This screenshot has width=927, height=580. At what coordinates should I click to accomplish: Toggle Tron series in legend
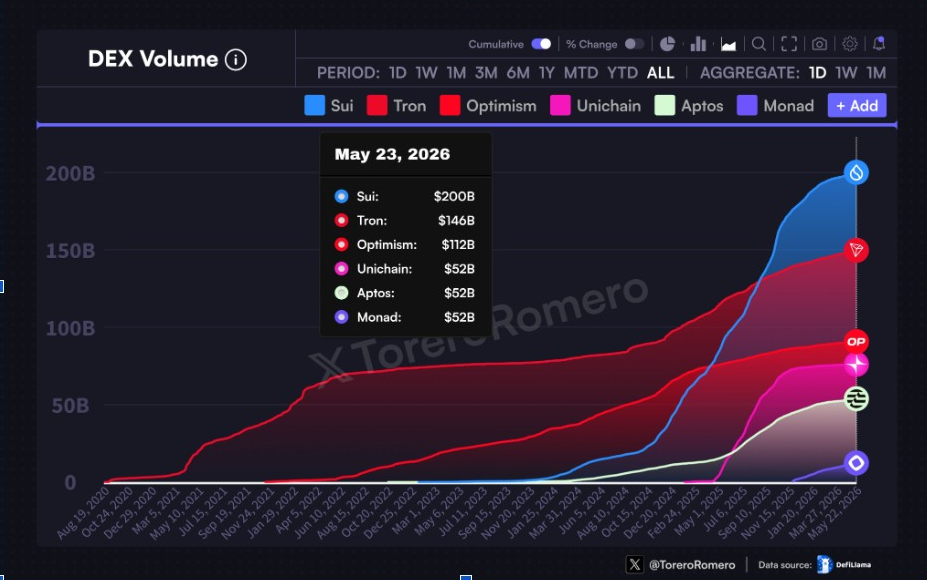[x=396, y=106]
